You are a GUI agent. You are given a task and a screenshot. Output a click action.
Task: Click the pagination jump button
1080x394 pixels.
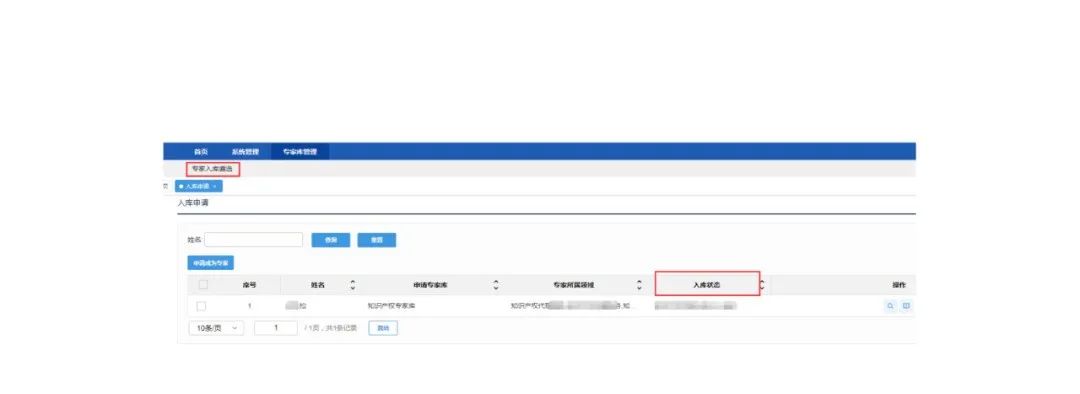click(383, 329)
